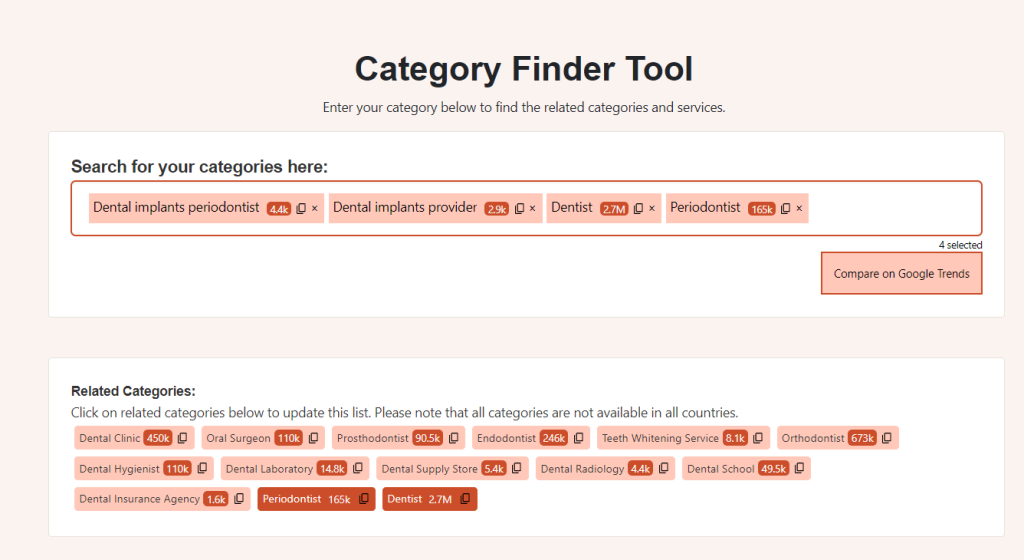Copy the Dental implants provider tag
The height and width of the screenshot is (560, 1024).
click(x=520, y=209)
